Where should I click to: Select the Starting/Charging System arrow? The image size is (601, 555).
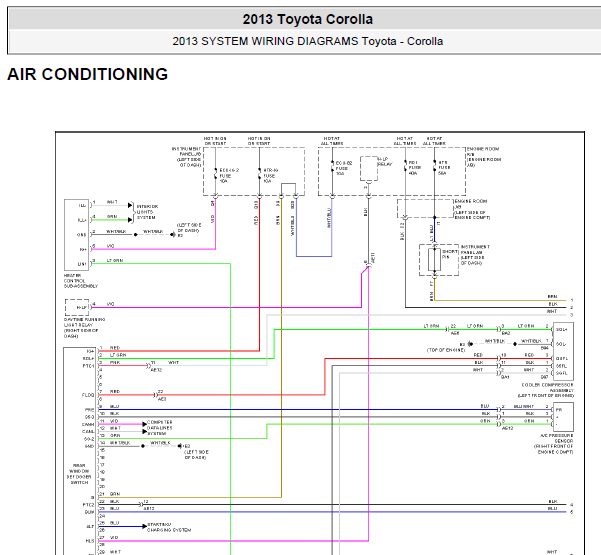145,526
